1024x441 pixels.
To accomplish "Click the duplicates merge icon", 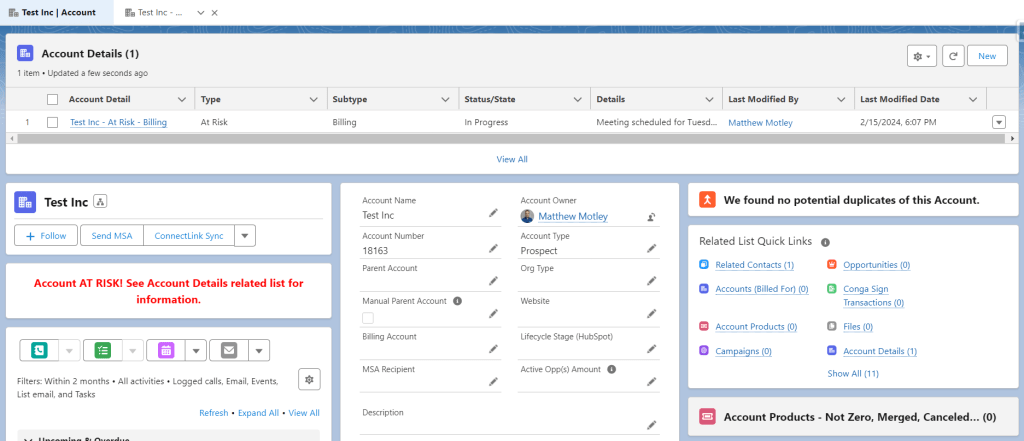I will pos(707,200).
